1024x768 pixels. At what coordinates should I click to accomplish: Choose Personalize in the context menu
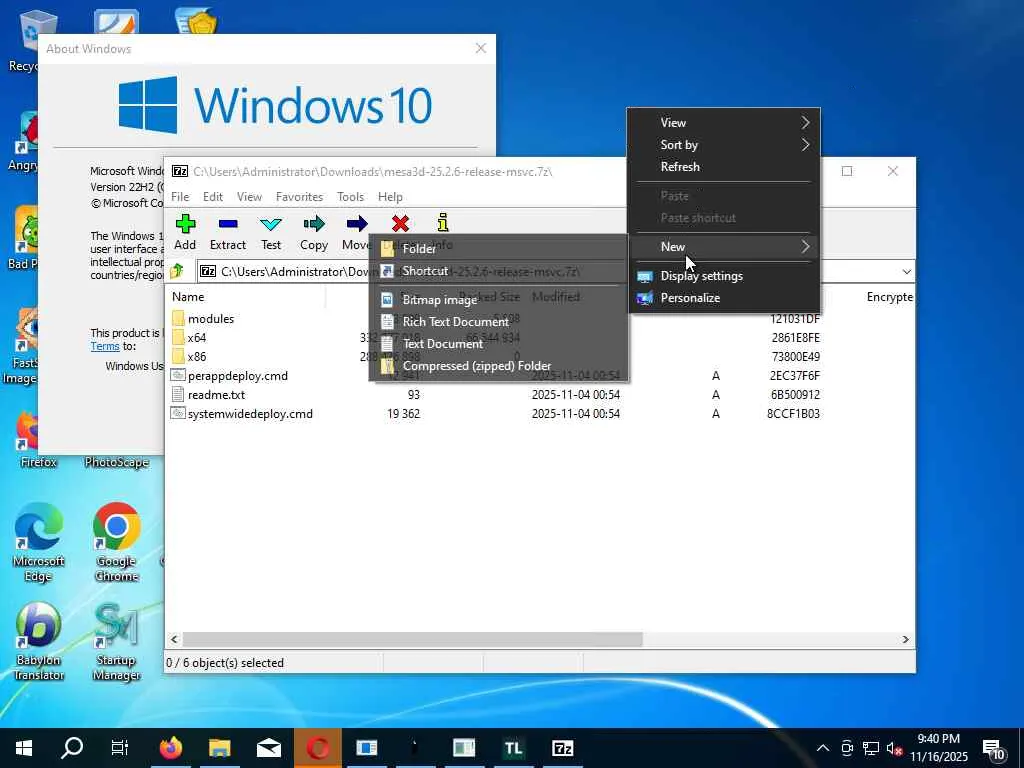coord(724,298)
